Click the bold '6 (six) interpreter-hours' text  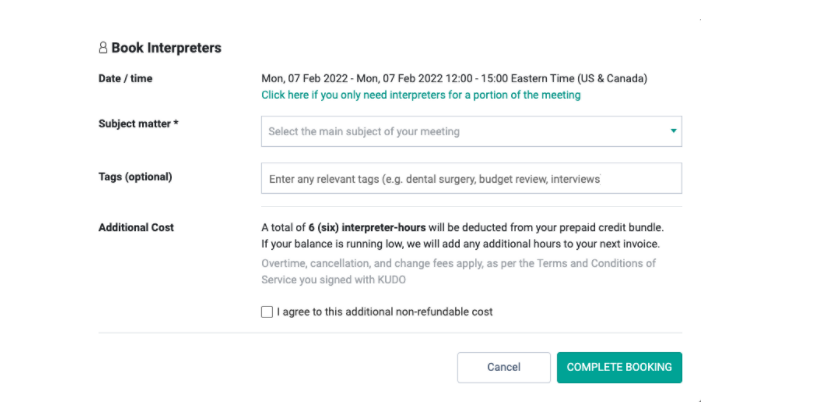[367, 227]
